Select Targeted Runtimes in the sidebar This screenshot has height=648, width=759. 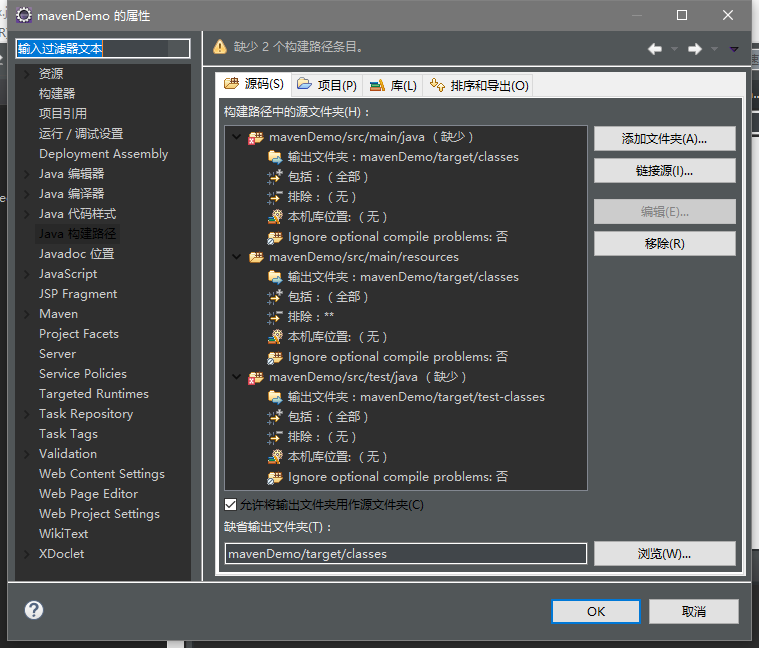(94, 394)
